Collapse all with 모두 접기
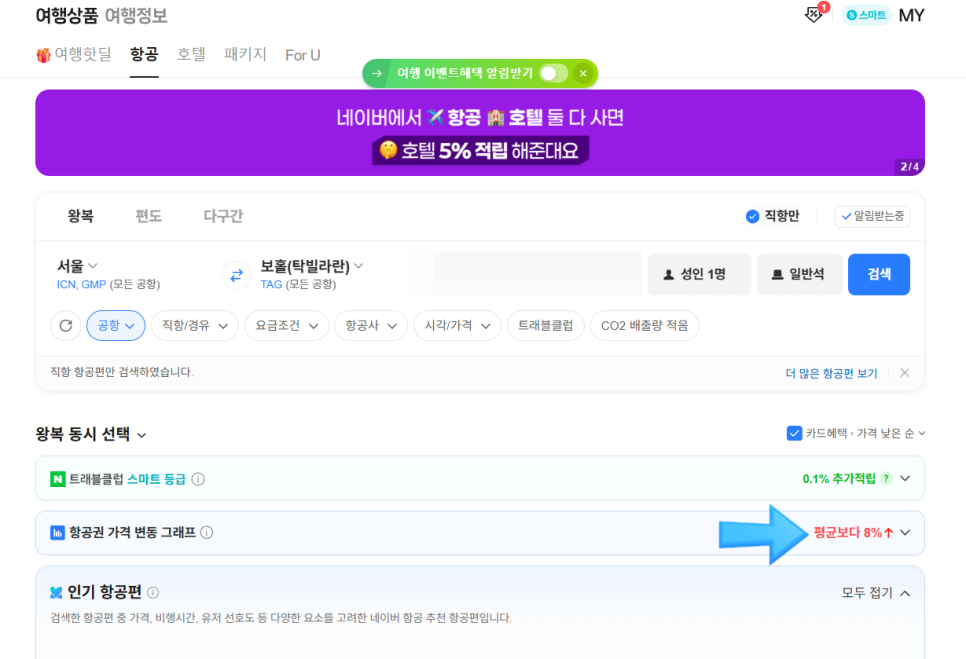Viewport: 966px width, 659px height. 876,592
